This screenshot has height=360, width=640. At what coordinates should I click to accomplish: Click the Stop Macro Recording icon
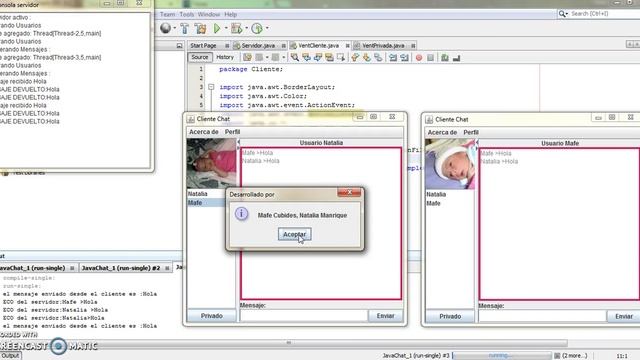click(430, 58)
